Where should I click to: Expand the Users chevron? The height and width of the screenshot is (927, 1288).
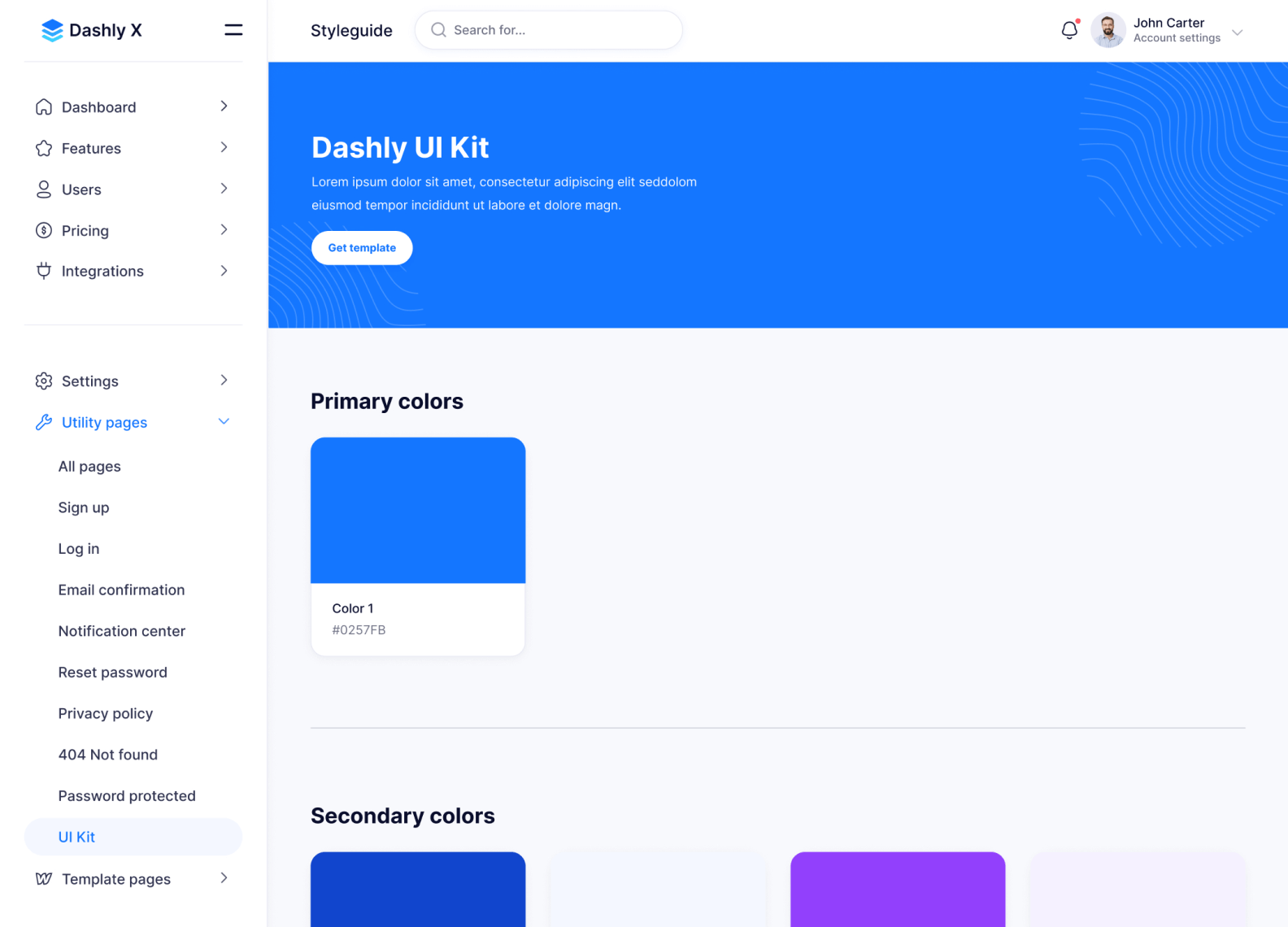point(224,189)
